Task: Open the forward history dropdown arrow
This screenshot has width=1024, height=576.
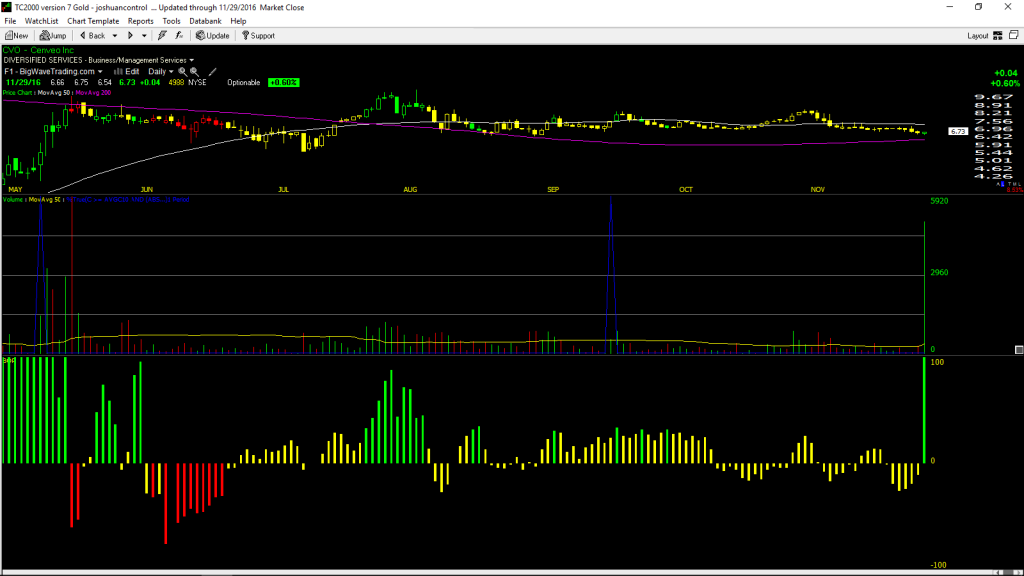Action: click(x=144, y=36)
